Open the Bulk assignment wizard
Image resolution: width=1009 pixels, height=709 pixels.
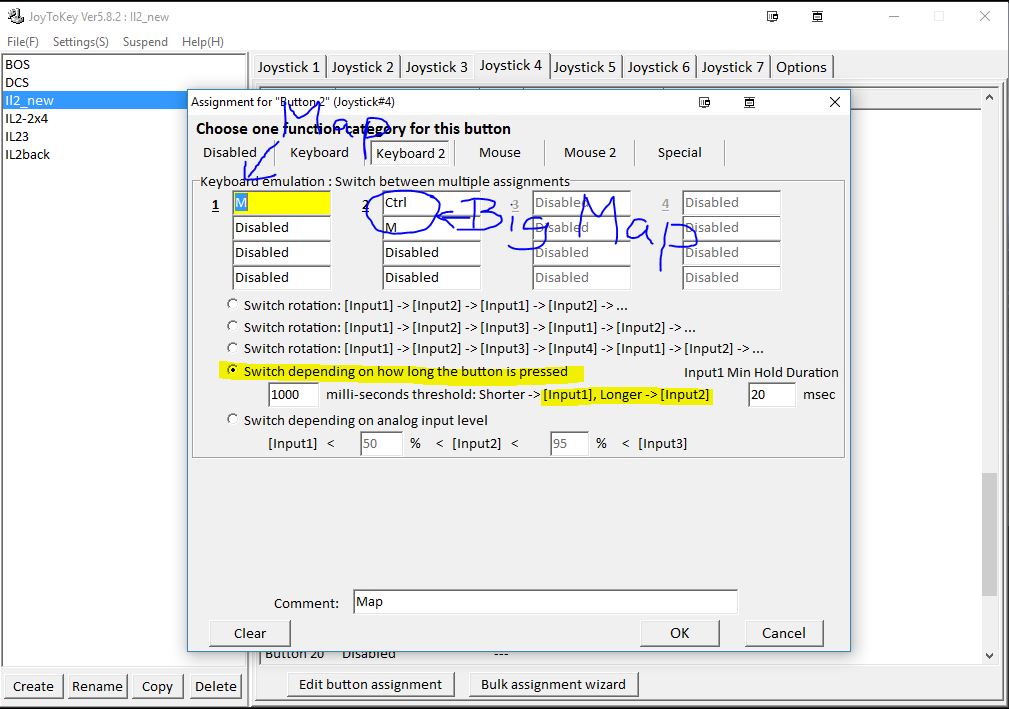pos(553,685)
